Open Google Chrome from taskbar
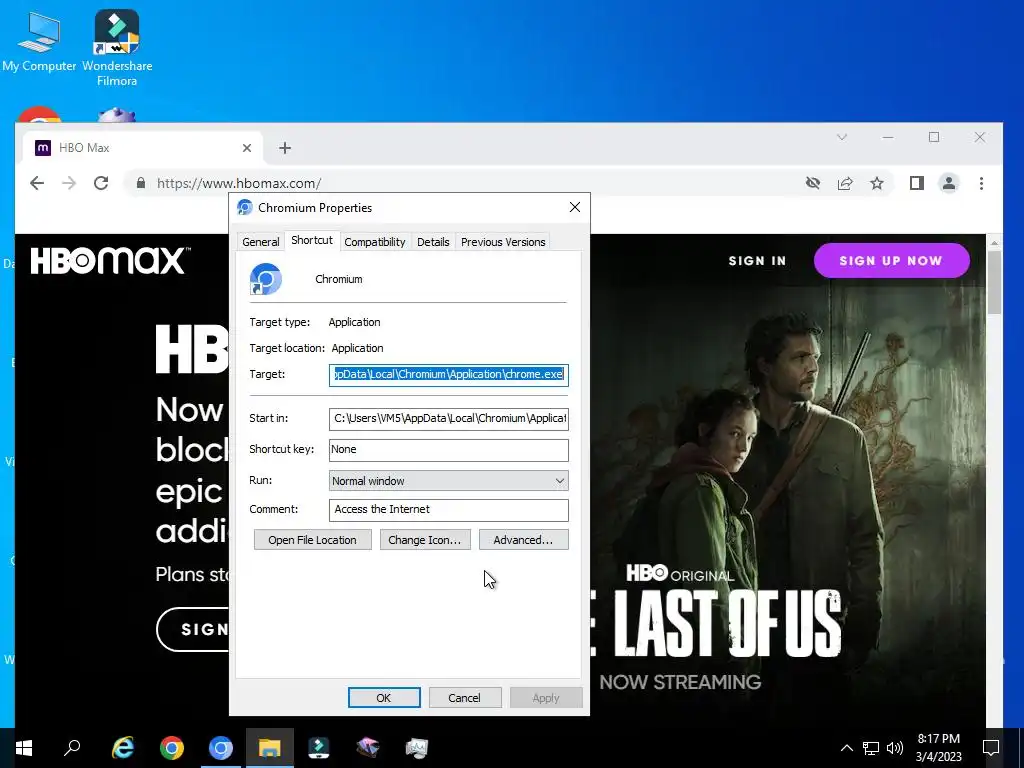This screenshot has height=768, width=1024. coord(172,748)
